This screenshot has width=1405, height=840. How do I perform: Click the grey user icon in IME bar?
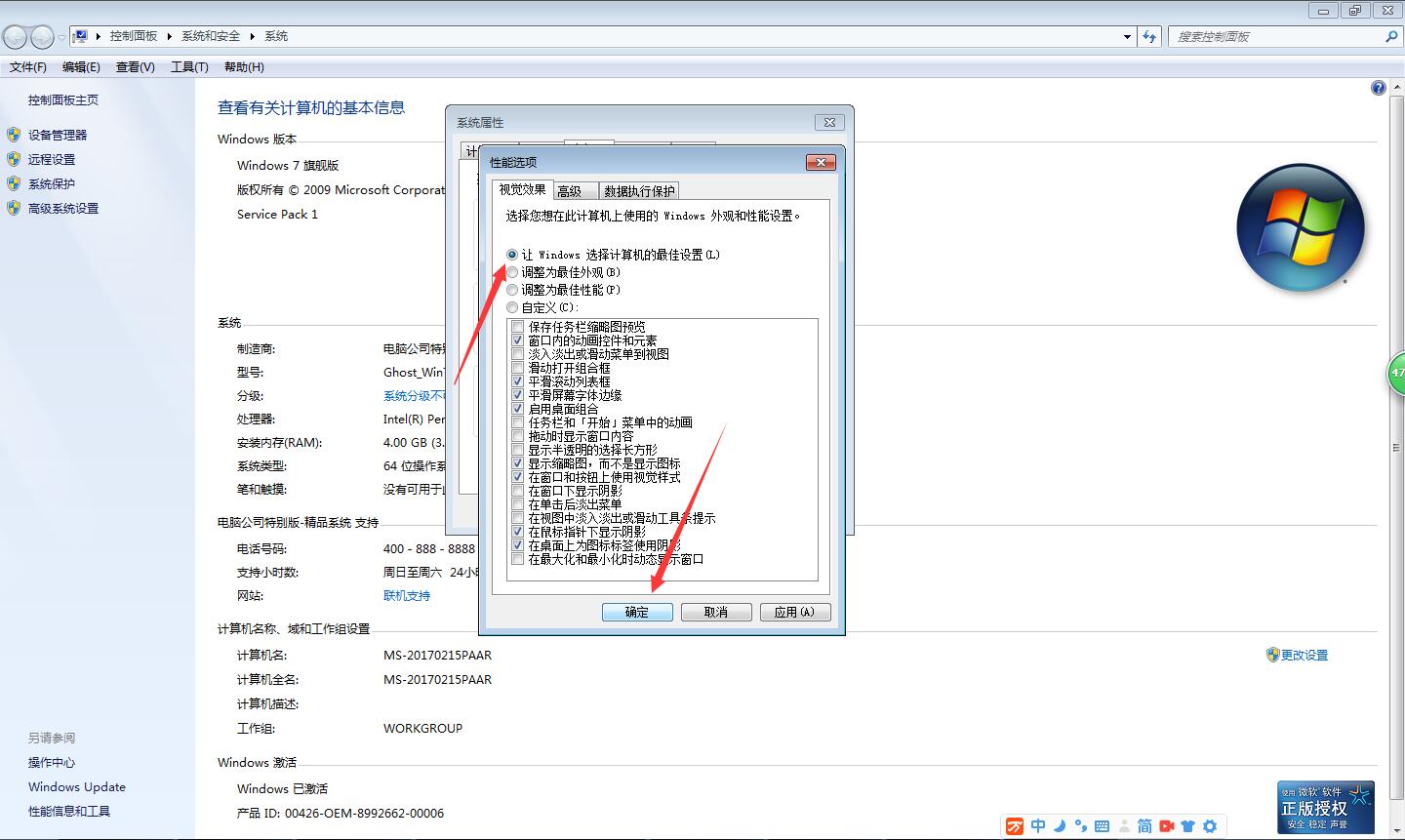[x=1123, y=826]
